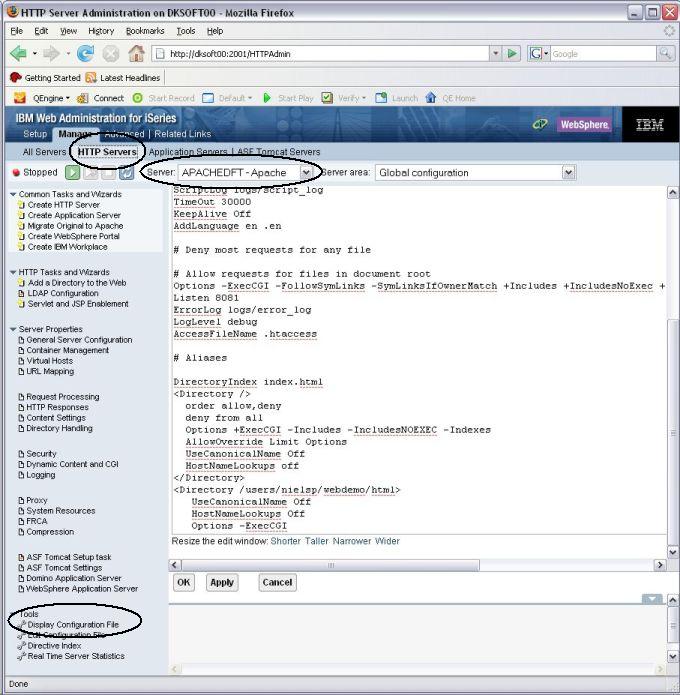Open Virtual Hosts link
680x695 pixels.
[x=50, y=361]
